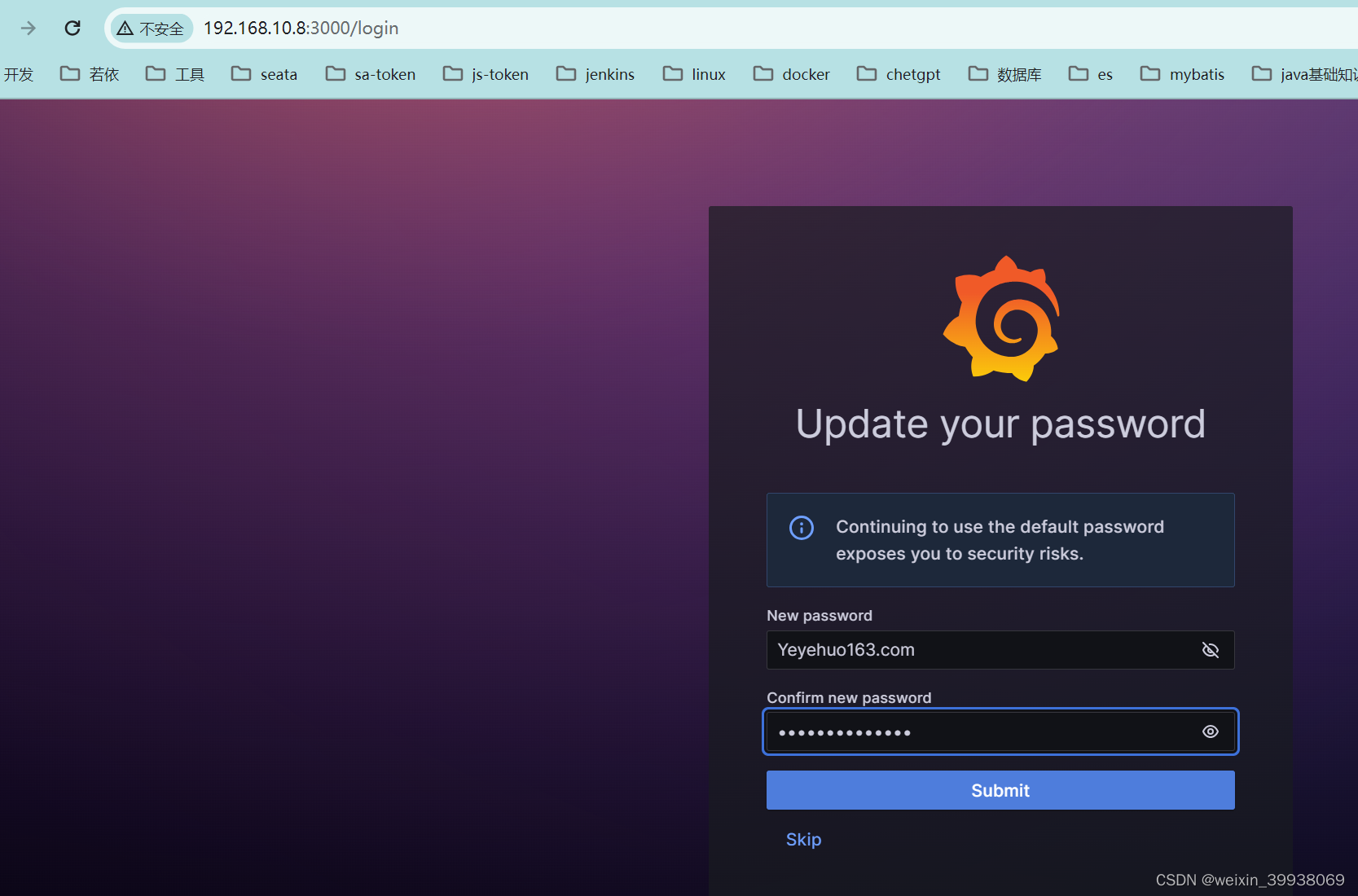Click the Submit button

[x=1000, y=790]
